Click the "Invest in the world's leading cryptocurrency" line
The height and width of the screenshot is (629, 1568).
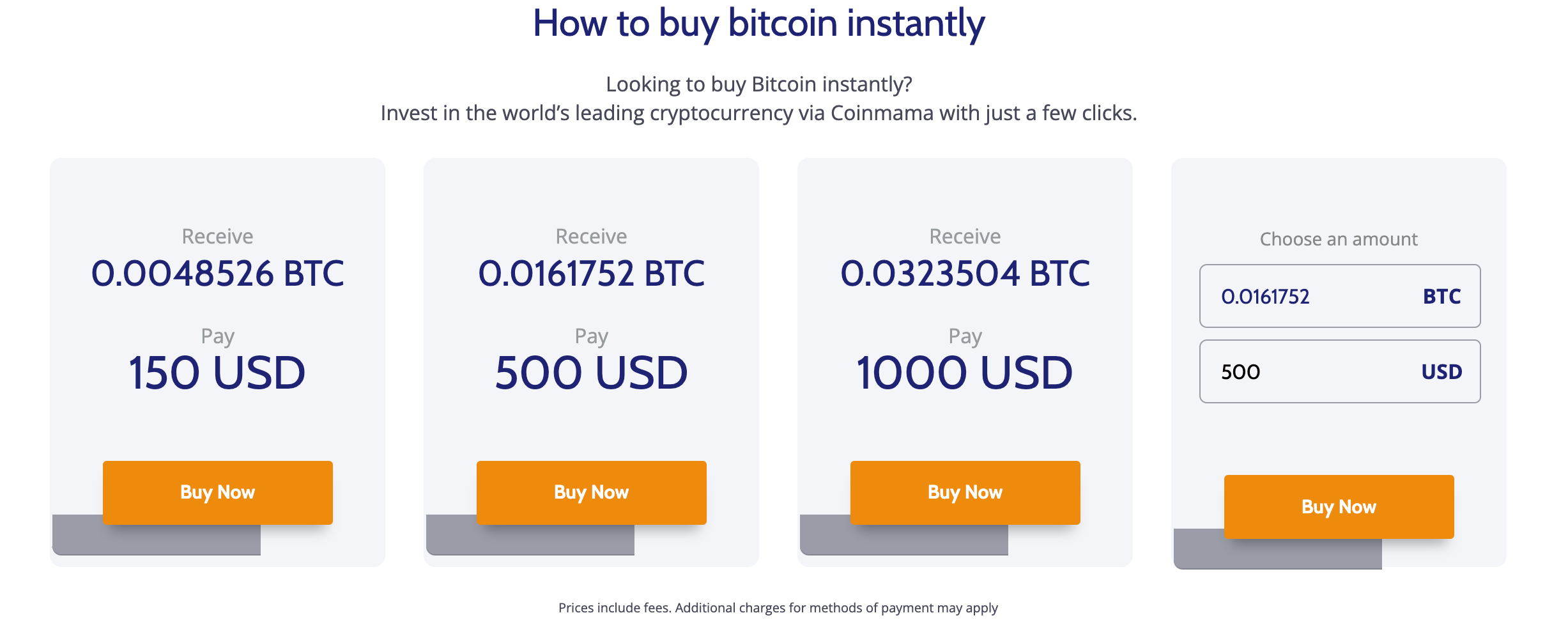click(758, 113)
